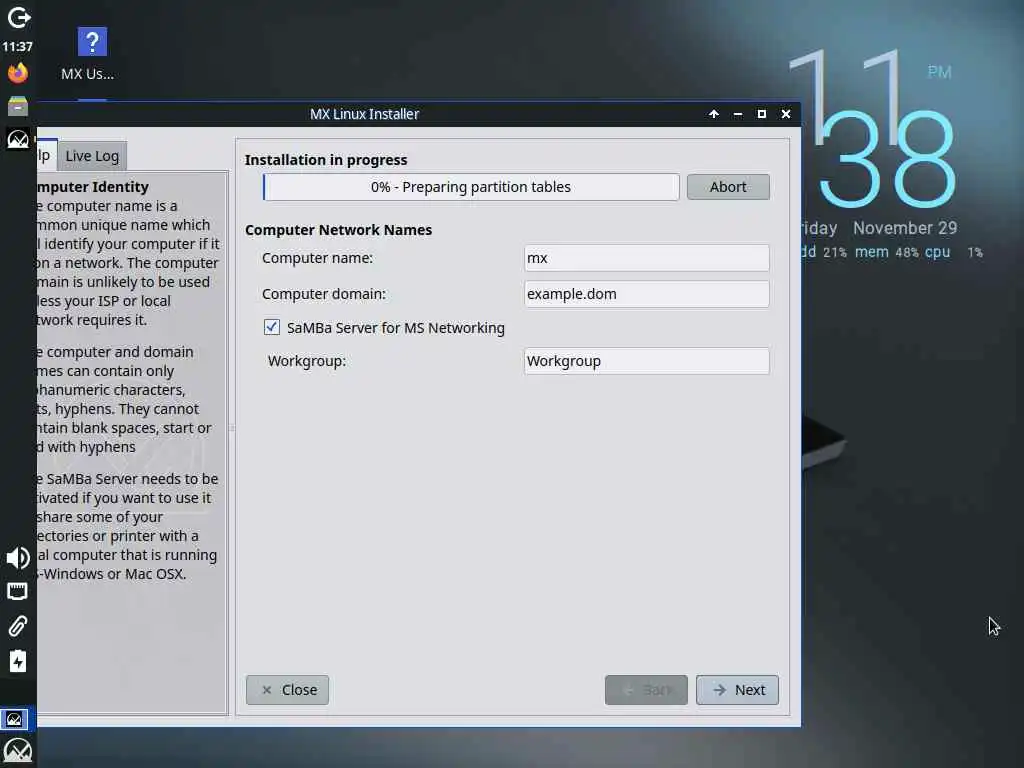Click the installation progress bar
The width and height of the screenshot is (1024, 768).
[471, 187]
